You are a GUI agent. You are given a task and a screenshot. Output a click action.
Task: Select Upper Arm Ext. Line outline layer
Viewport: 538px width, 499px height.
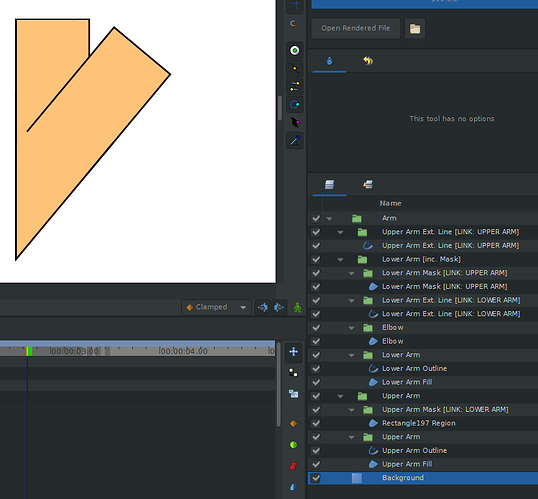450,246
